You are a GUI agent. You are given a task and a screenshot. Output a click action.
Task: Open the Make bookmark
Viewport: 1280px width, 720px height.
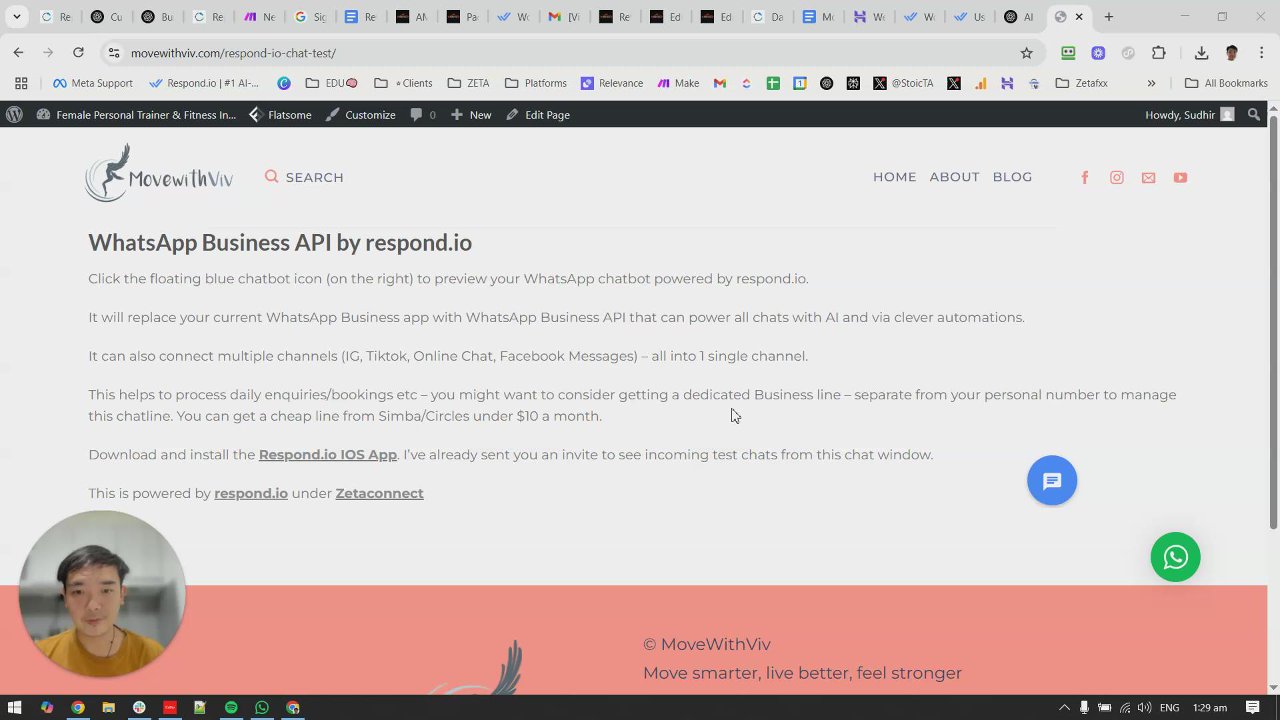678,83
